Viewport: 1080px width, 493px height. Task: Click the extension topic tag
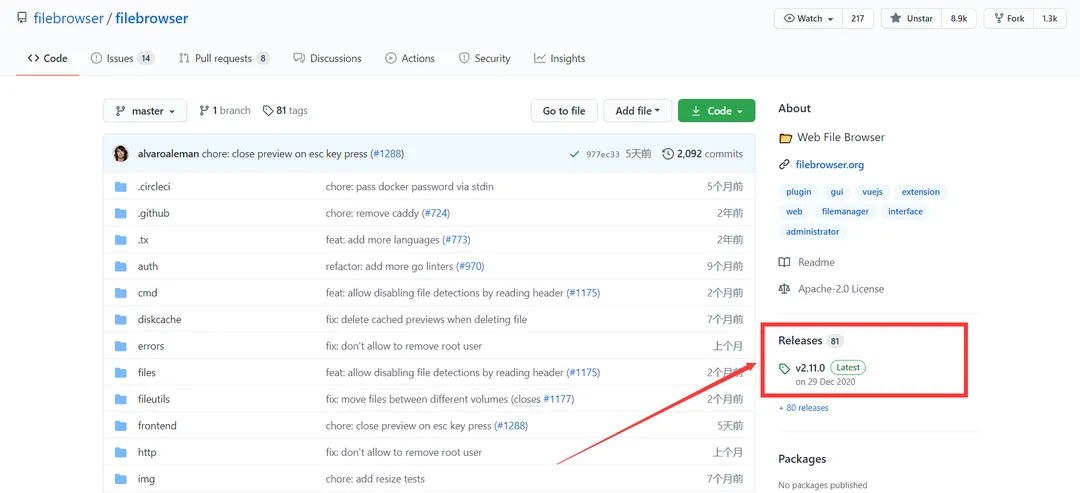[x=920, y=192]
